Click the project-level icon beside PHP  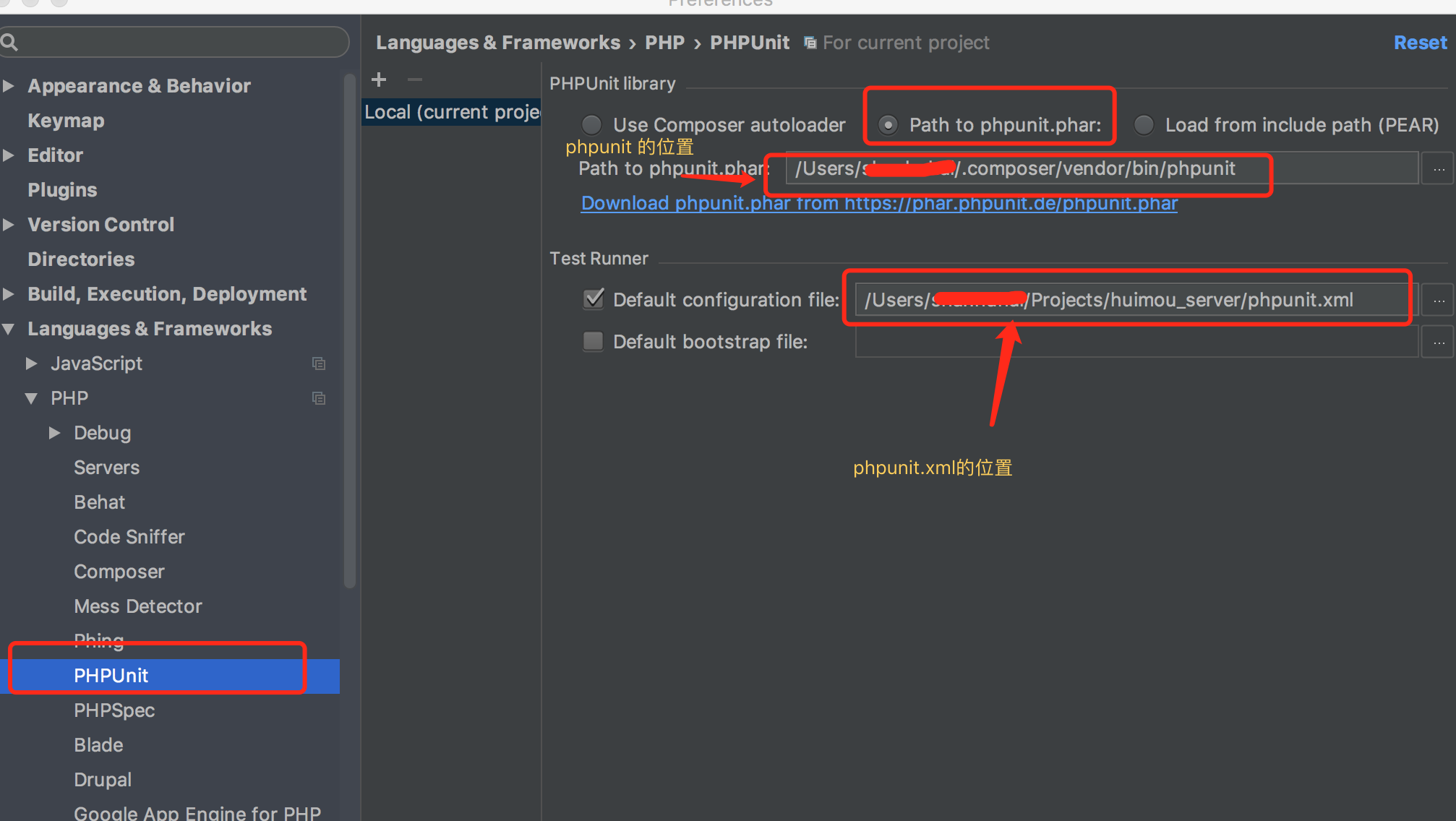coord(319,398)
